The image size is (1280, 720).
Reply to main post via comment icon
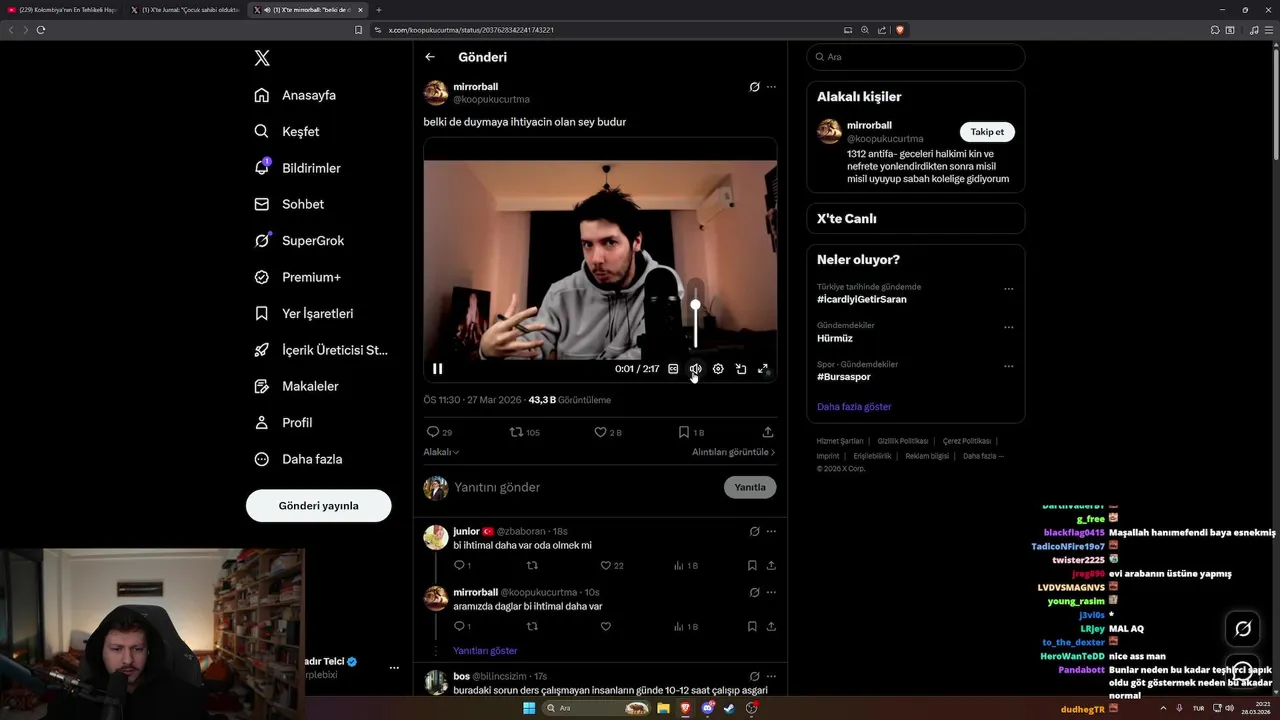[x=433, y=432]
